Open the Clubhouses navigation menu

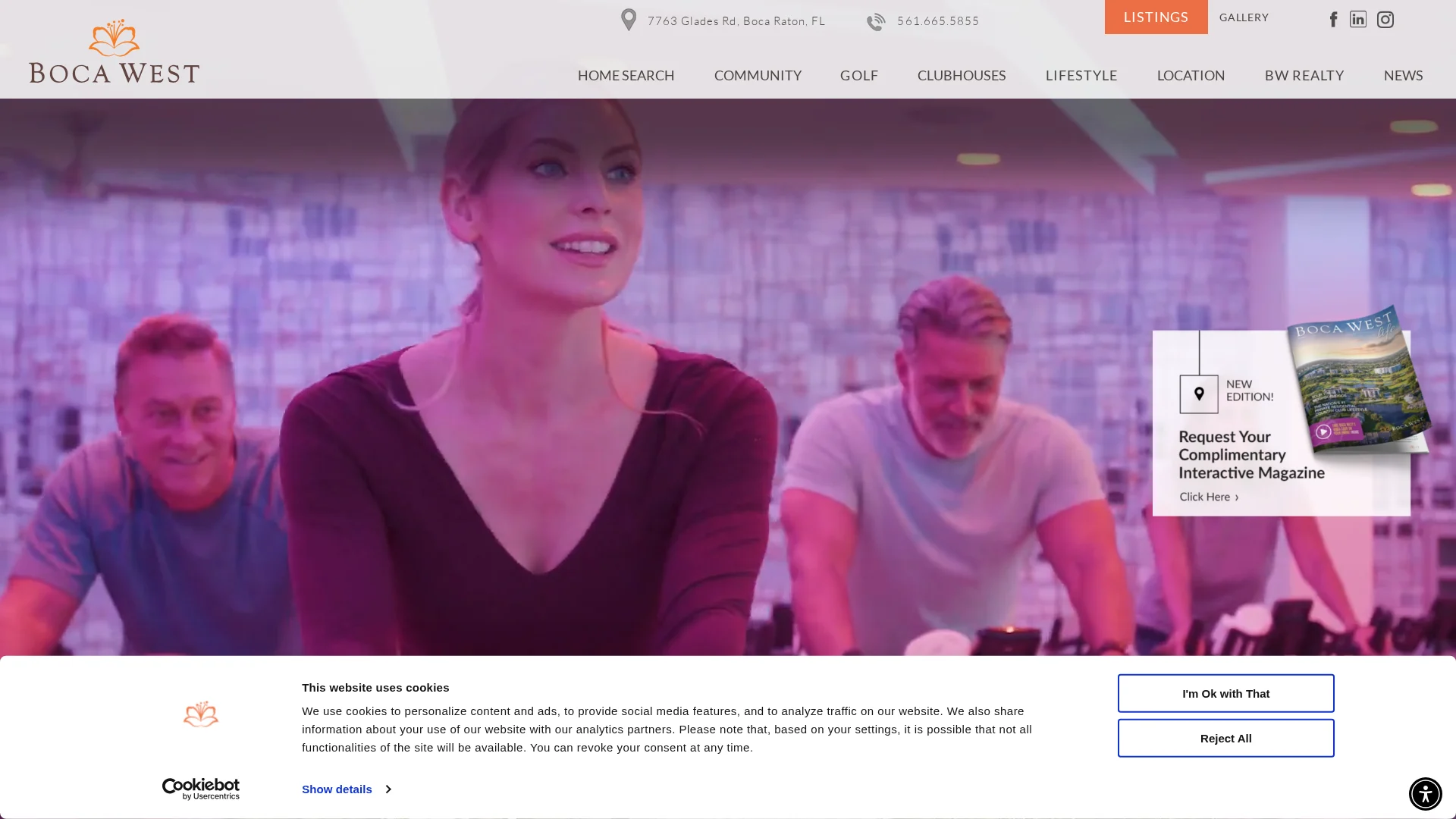(962, 76)
